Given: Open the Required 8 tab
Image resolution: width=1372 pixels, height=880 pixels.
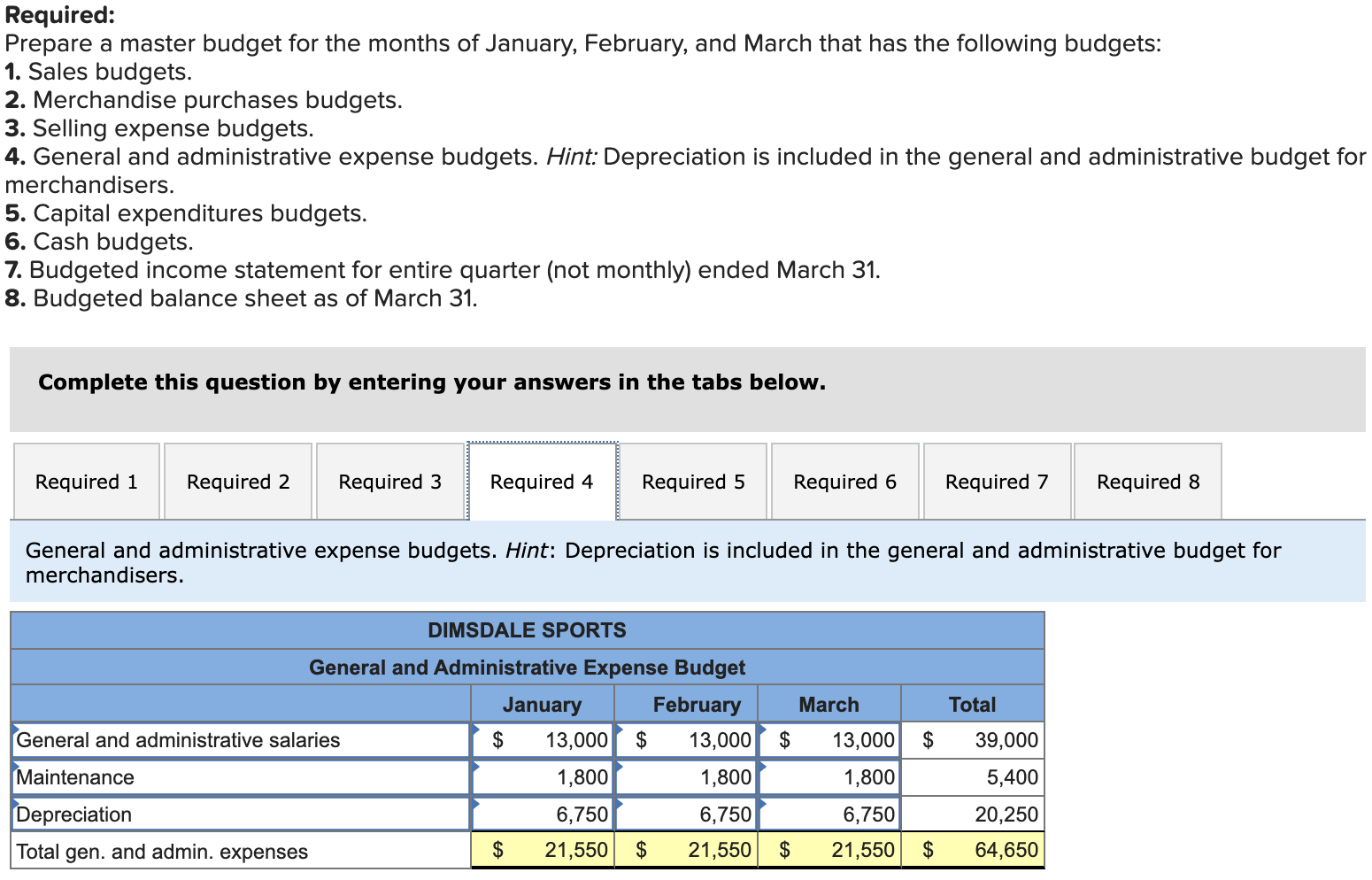Looking at the screenshot, I should [1148, 481].
